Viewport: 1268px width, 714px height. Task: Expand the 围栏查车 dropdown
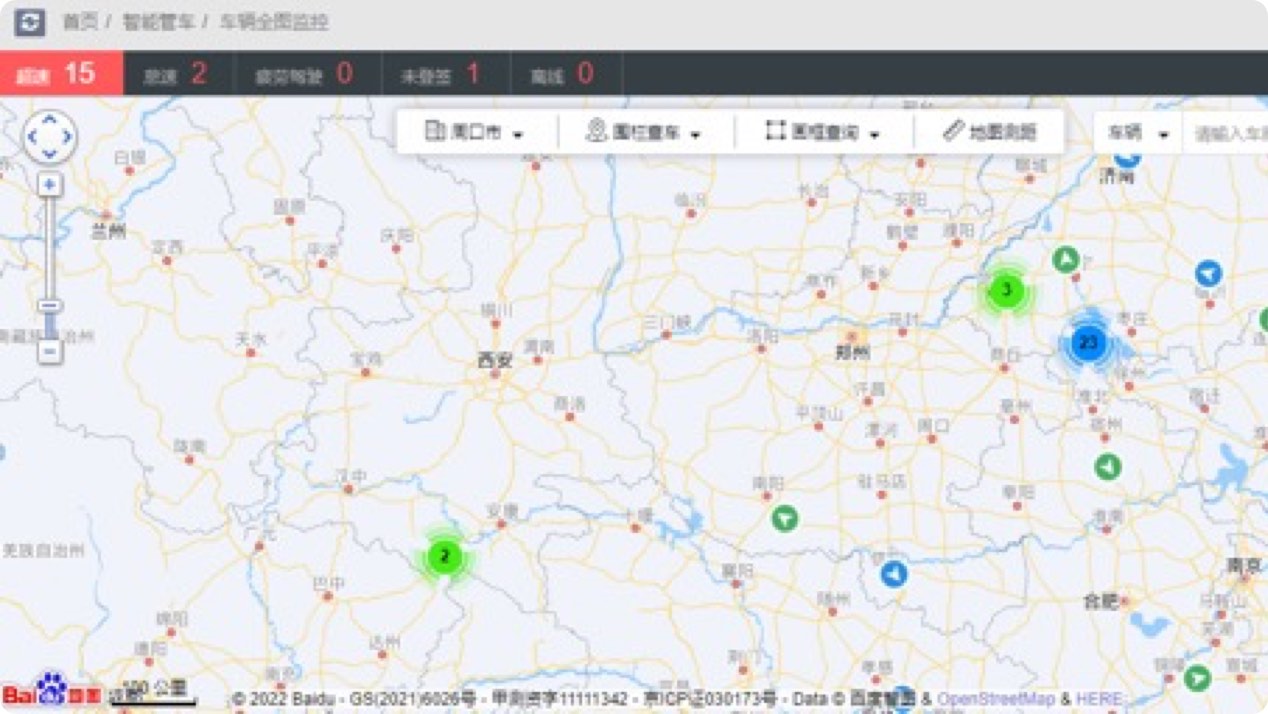coord(643,132)
